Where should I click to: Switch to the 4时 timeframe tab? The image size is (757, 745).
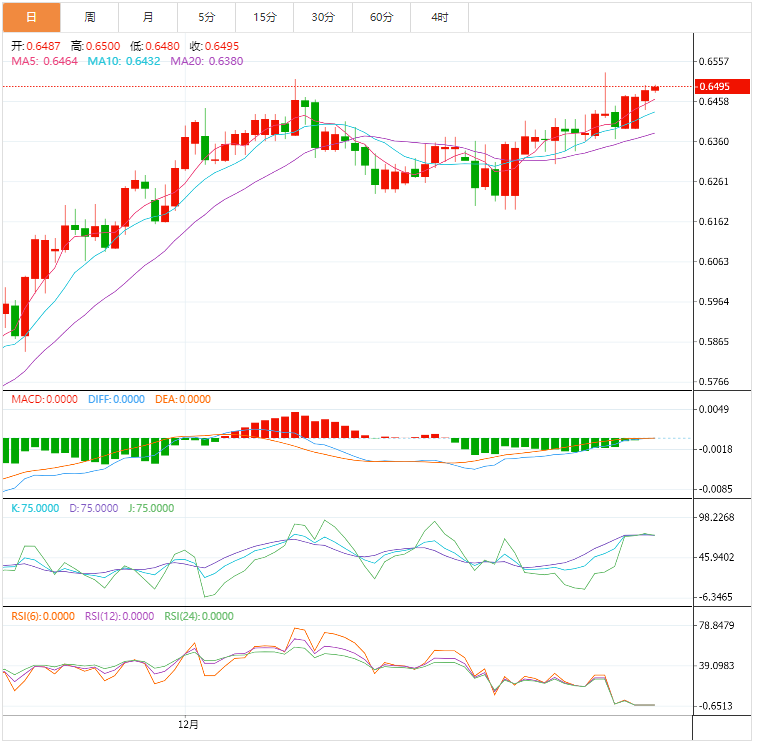point(439,17)
